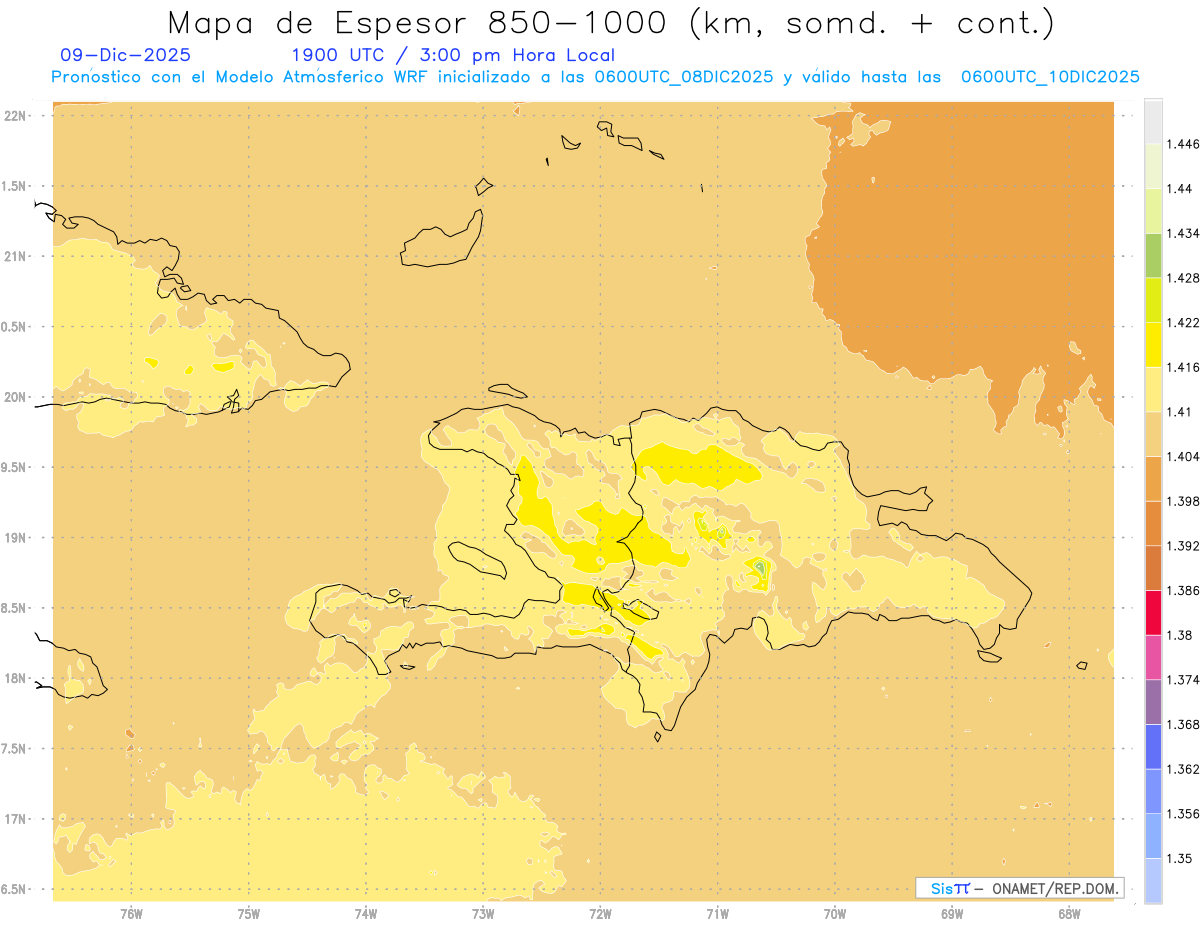Click the purple legend swatch between 1.368 and 1.374

click(x=1153, y=702)
